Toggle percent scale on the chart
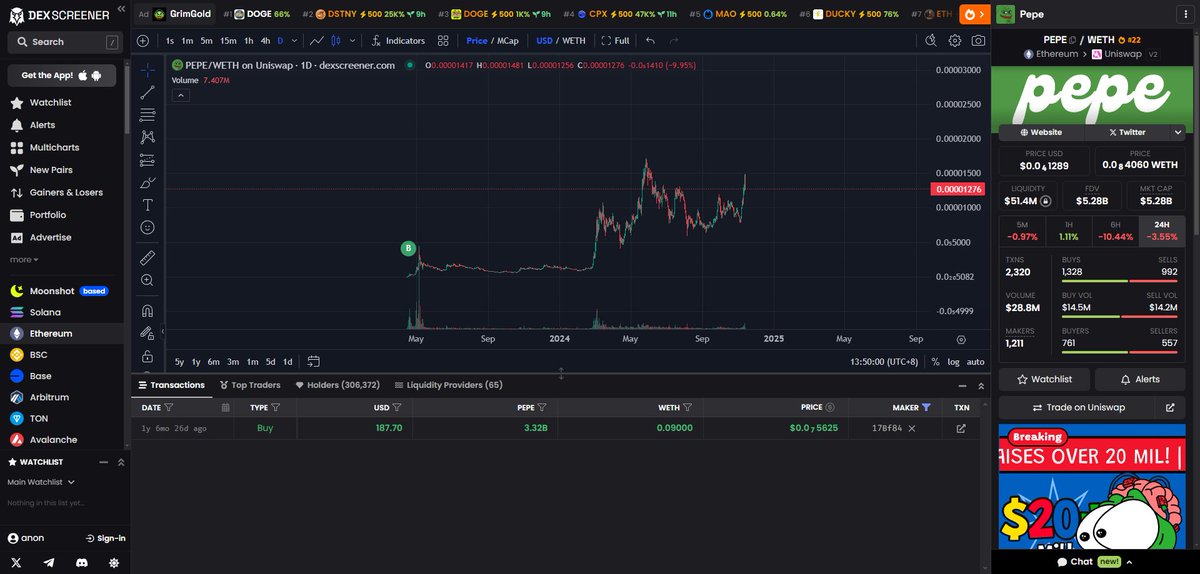 point(935,361)
